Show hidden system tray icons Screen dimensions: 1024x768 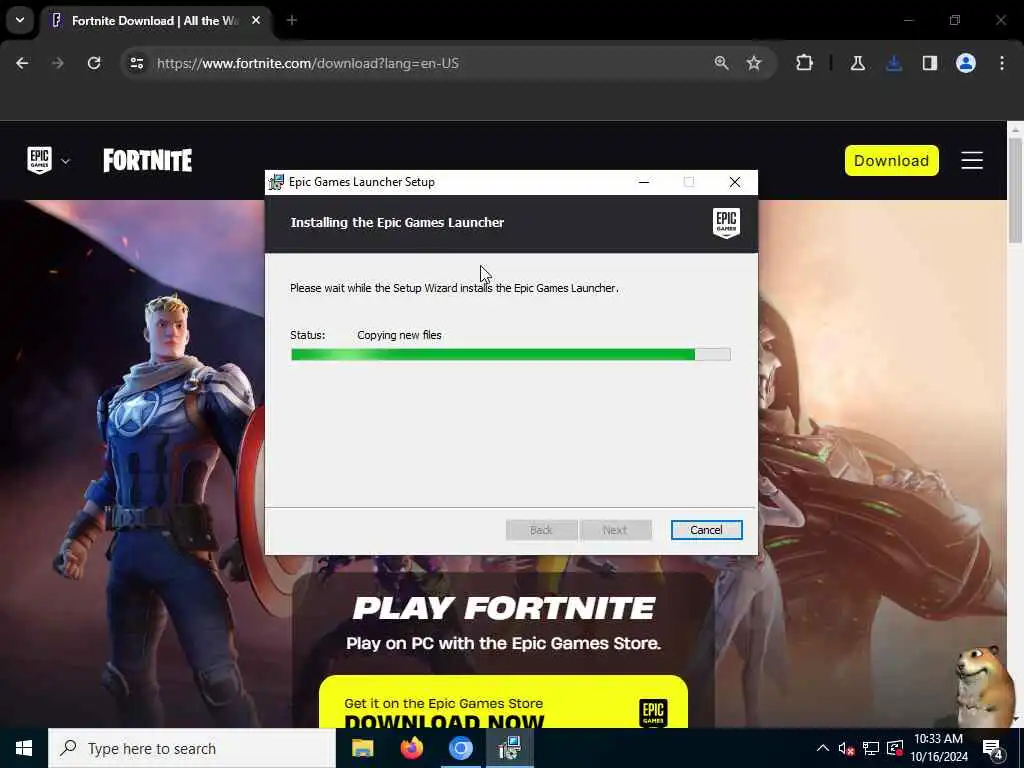click(823, 748)
